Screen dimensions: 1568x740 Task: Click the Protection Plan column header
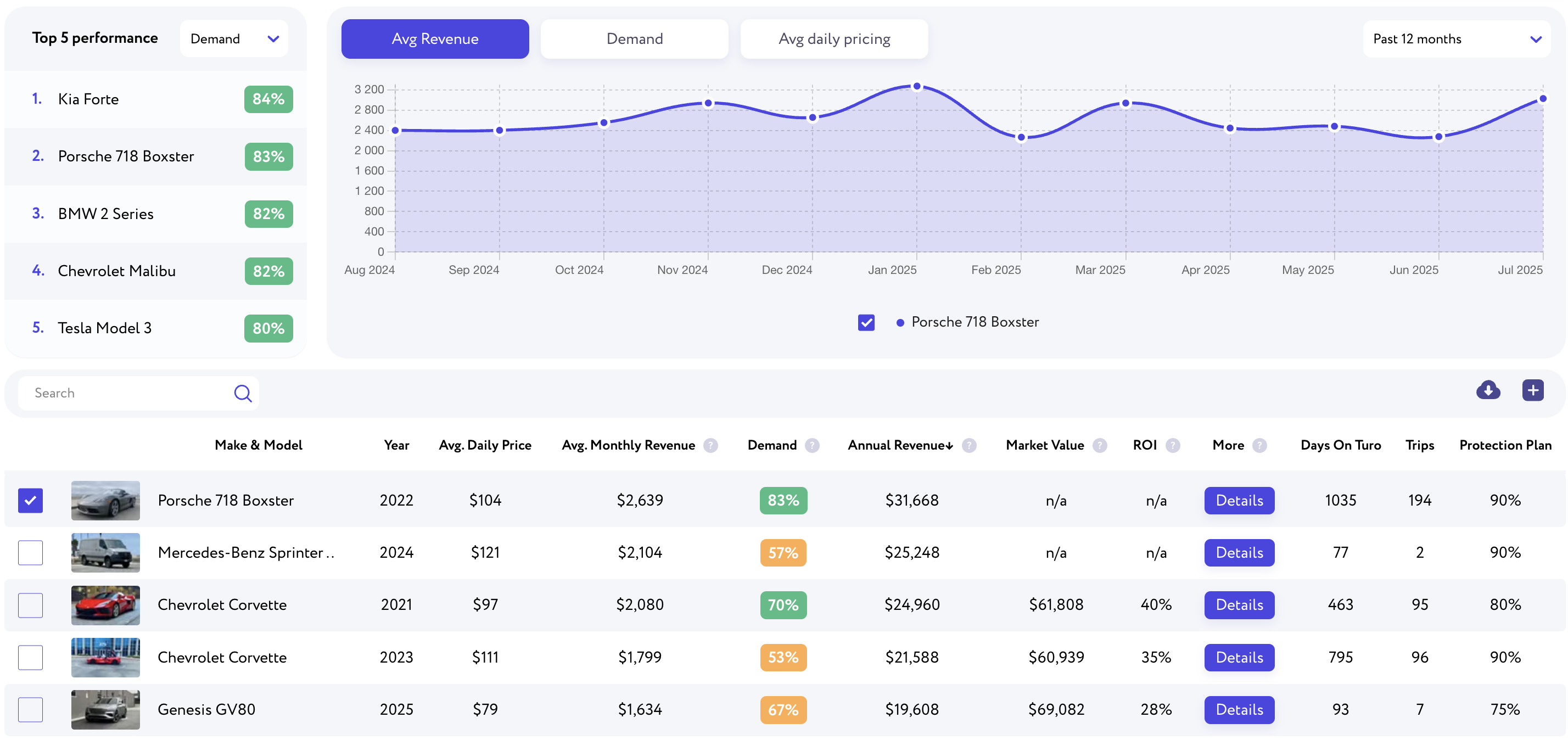1505,445
